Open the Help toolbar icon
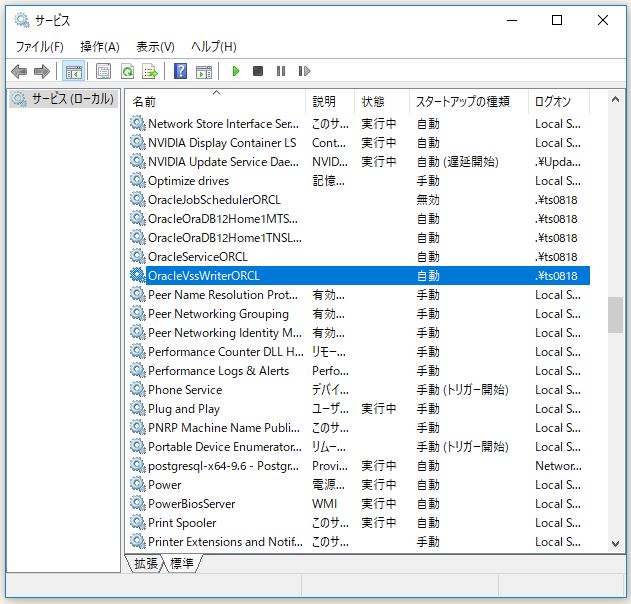Image resolution: width=631 pixels, height=604 pixels. click(180, 72)
